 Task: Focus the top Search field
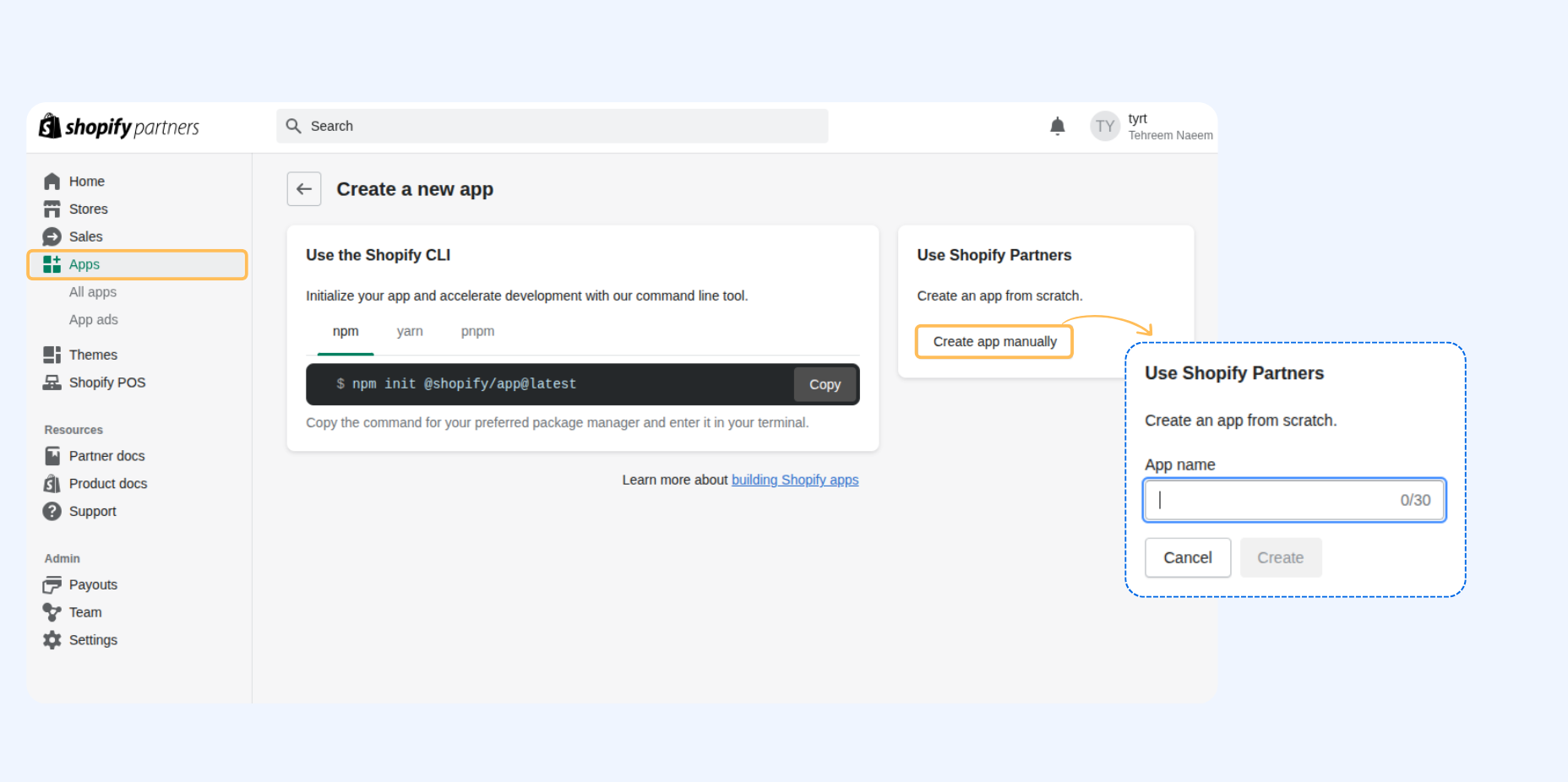tap(553, 126)
